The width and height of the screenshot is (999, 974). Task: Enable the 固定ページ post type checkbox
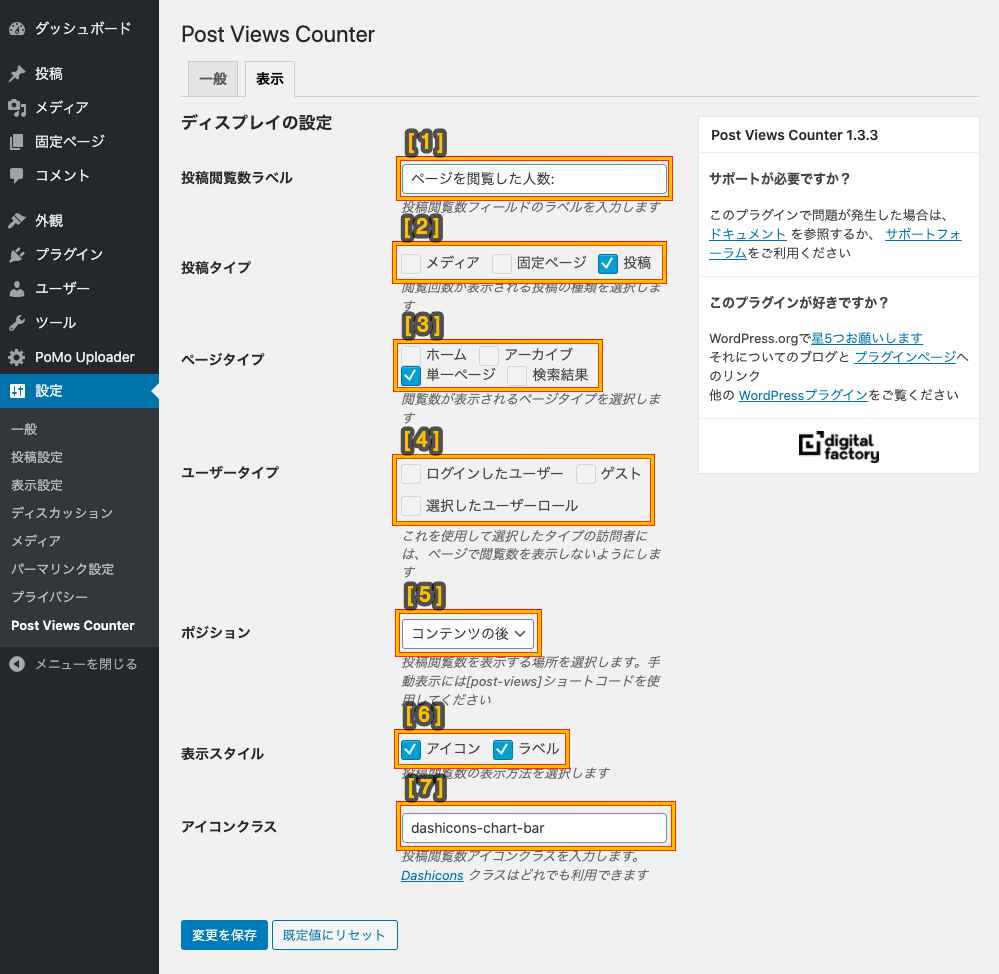pyautogui.click(x=502, y=263)
